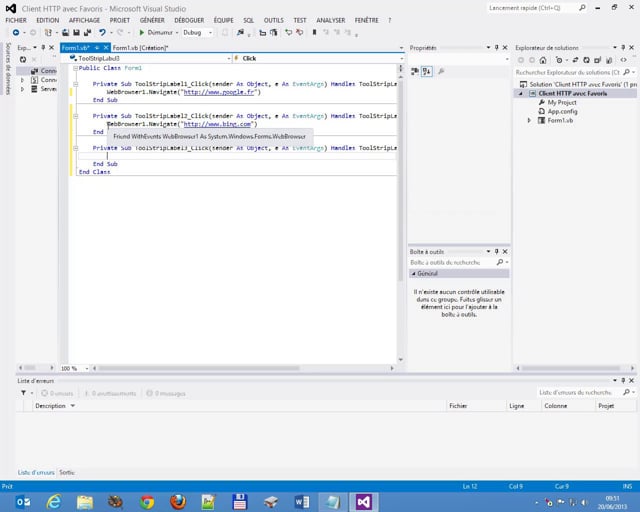Click the Save All toolbar icon
Viewport: 640px width, 512px height.
point(87,32)
